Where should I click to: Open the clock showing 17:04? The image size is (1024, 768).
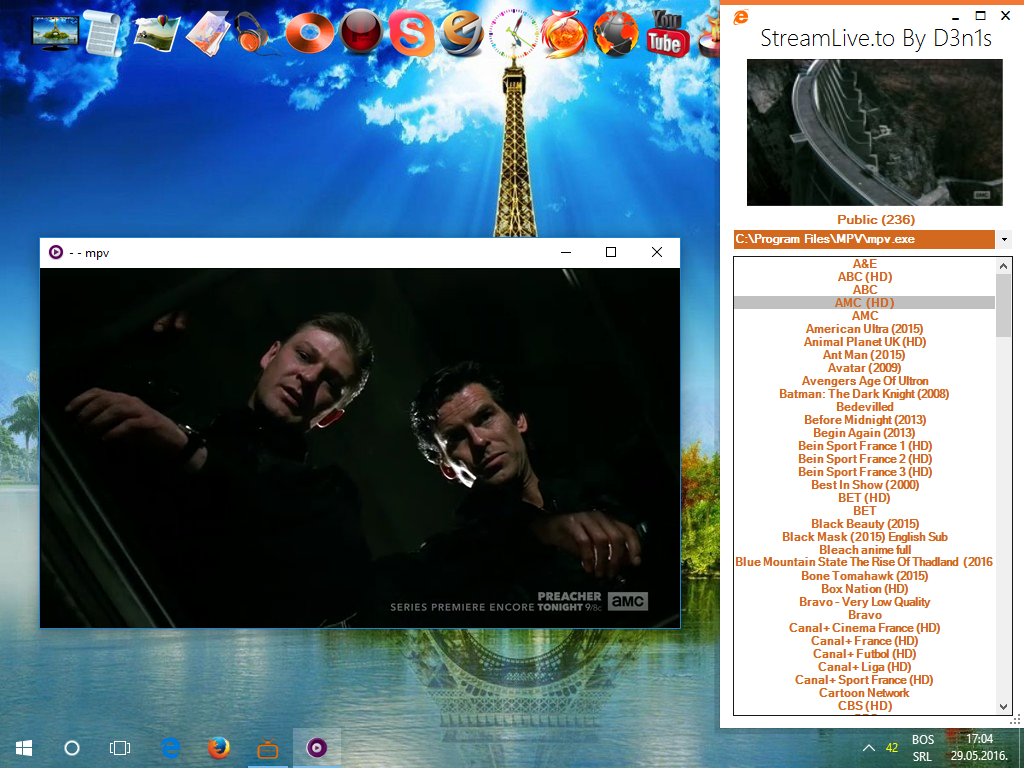(x=978, y=748)
